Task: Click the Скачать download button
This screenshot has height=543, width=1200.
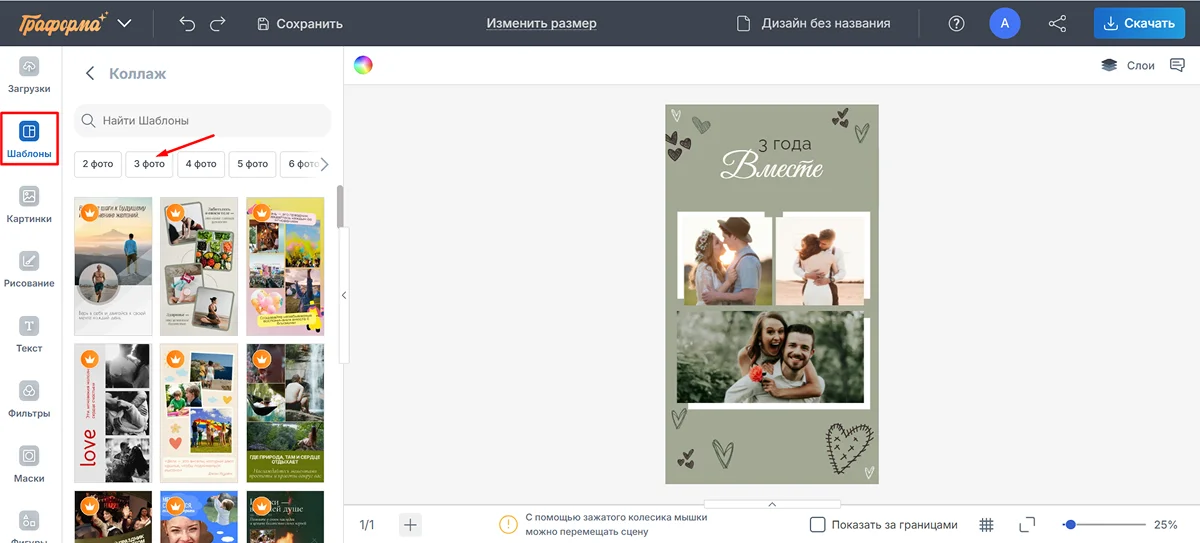Action: pyautogui.click(x=1138, y=23)
